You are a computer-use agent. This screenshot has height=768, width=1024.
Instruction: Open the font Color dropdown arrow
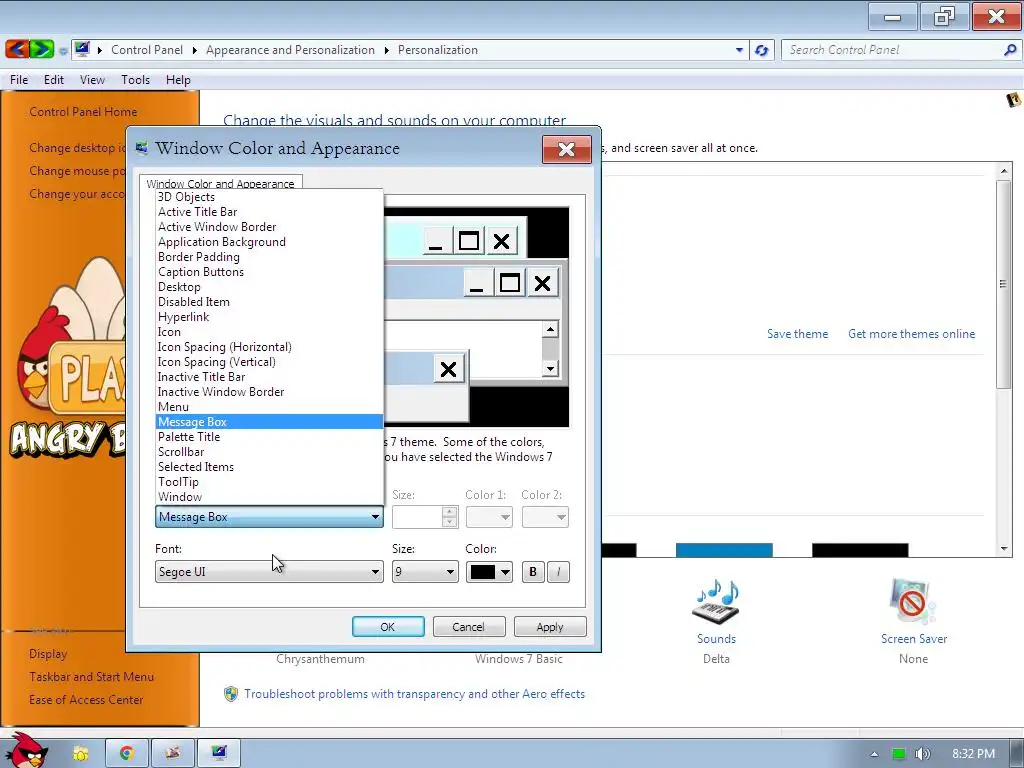tap(505, 572)
